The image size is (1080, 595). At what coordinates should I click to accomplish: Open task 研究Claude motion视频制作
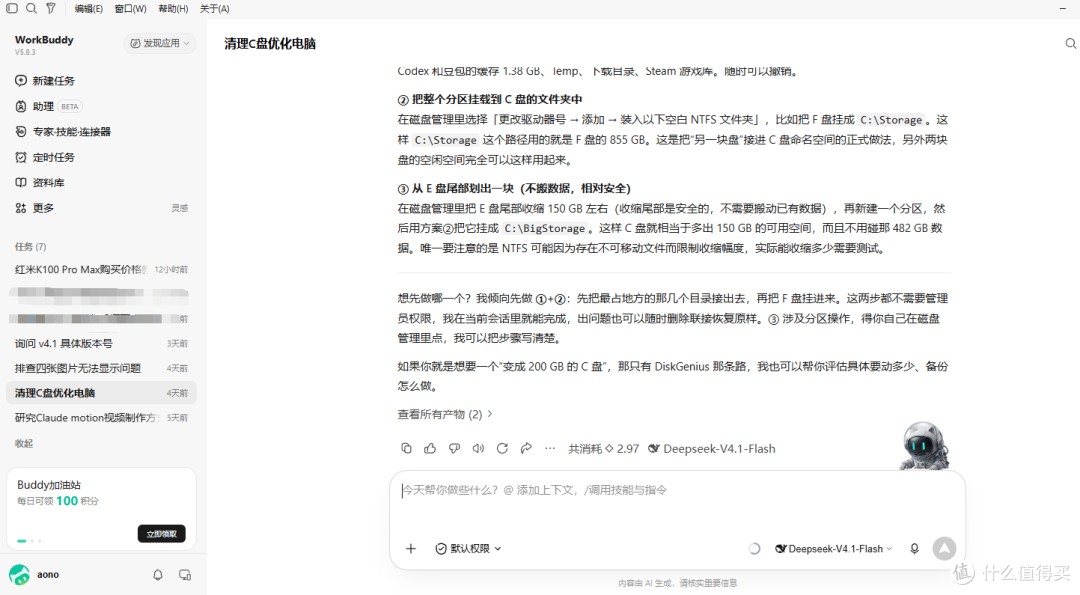click(101, 417)
